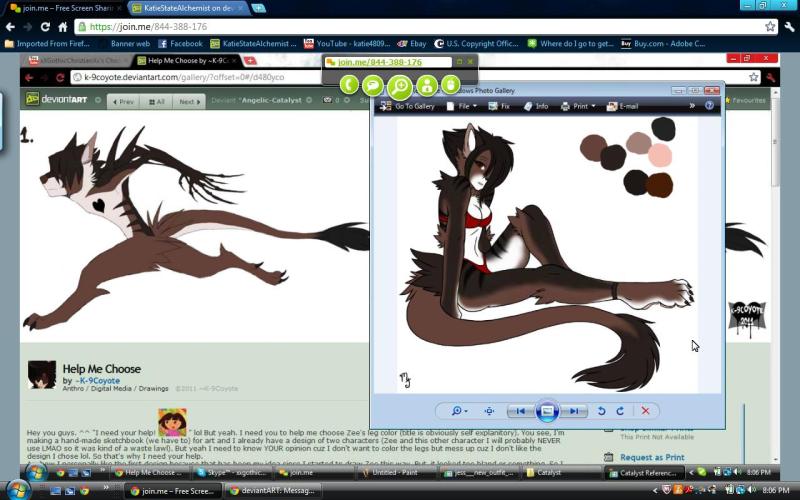Click Go To Gallery in Photo Gallery
The height and width of the screenshot is (500, 800).
(408, 106)
